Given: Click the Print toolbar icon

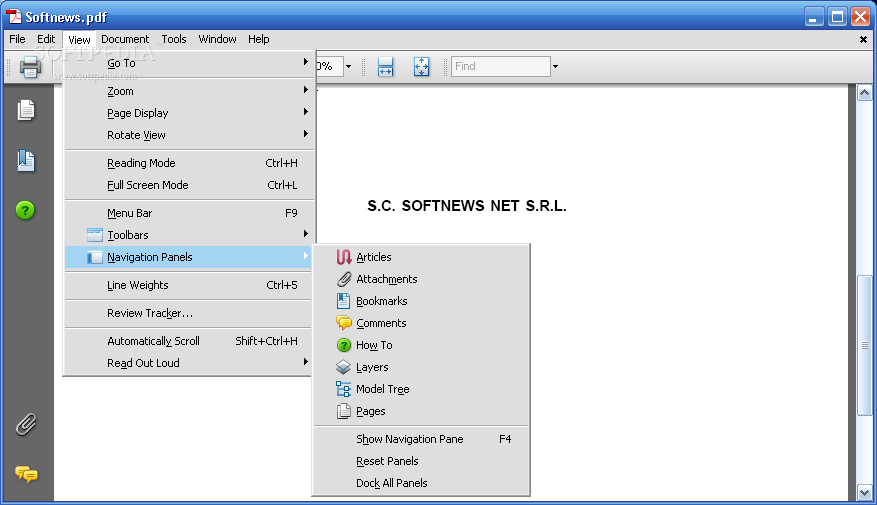Looking at the screenshot, I should [x=30, y=67].
